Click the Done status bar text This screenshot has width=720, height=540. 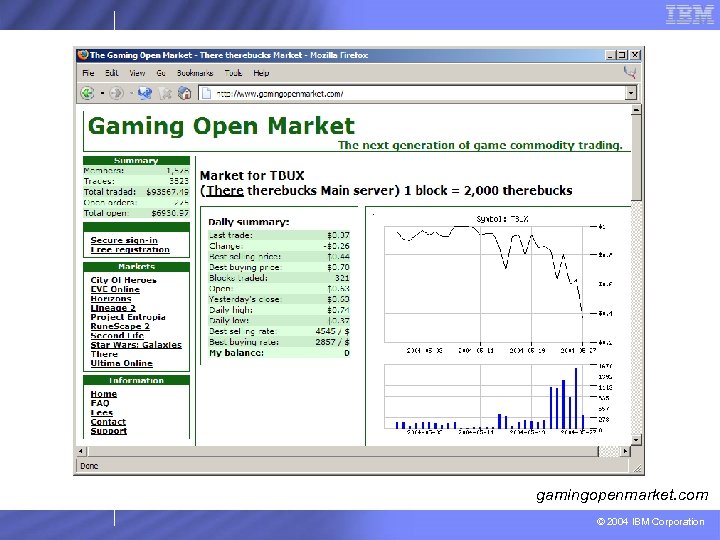[x=89, y=466]
